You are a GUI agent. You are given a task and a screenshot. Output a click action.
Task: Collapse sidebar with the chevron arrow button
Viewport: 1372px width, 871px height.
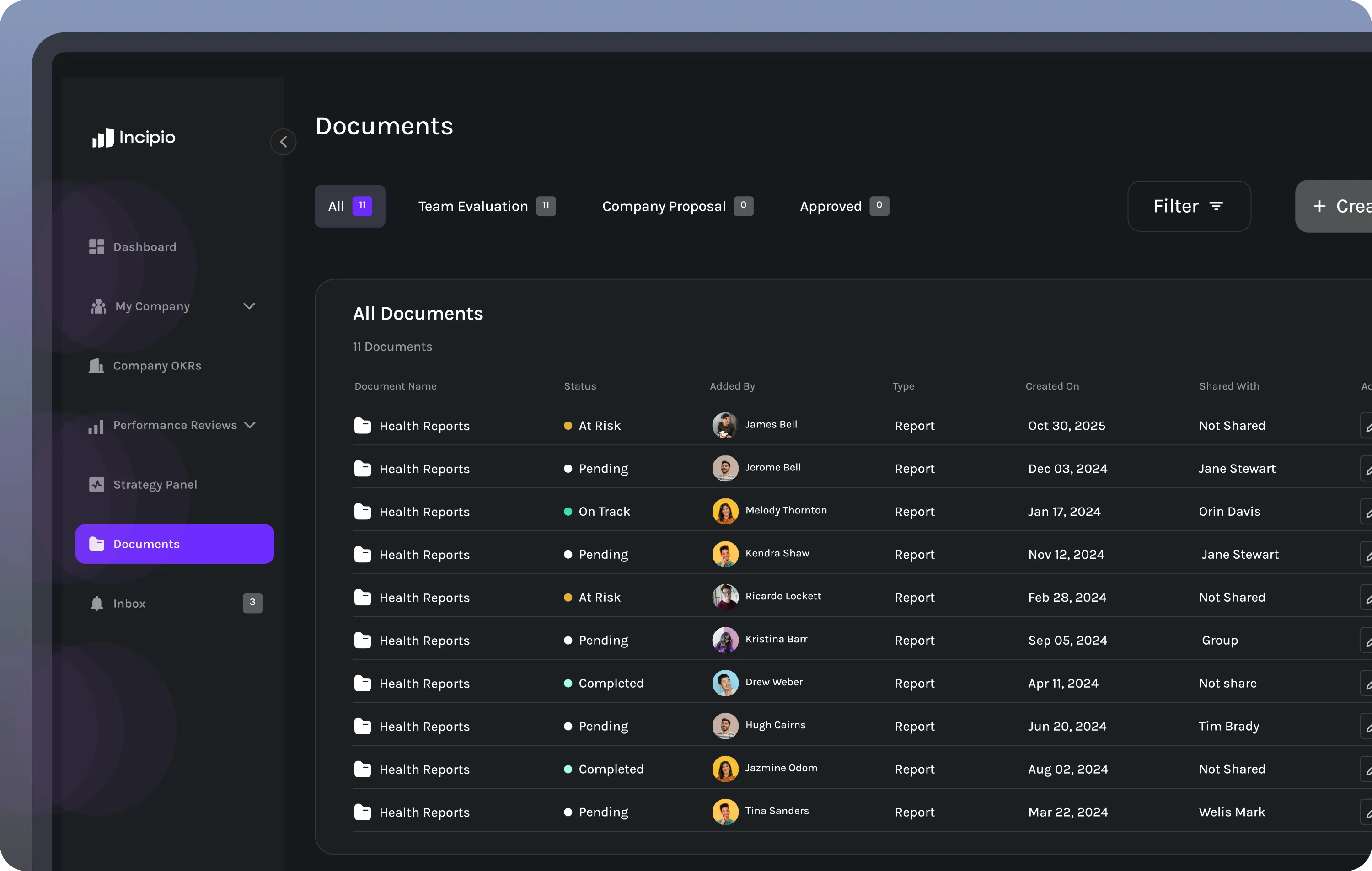point(283,142)
